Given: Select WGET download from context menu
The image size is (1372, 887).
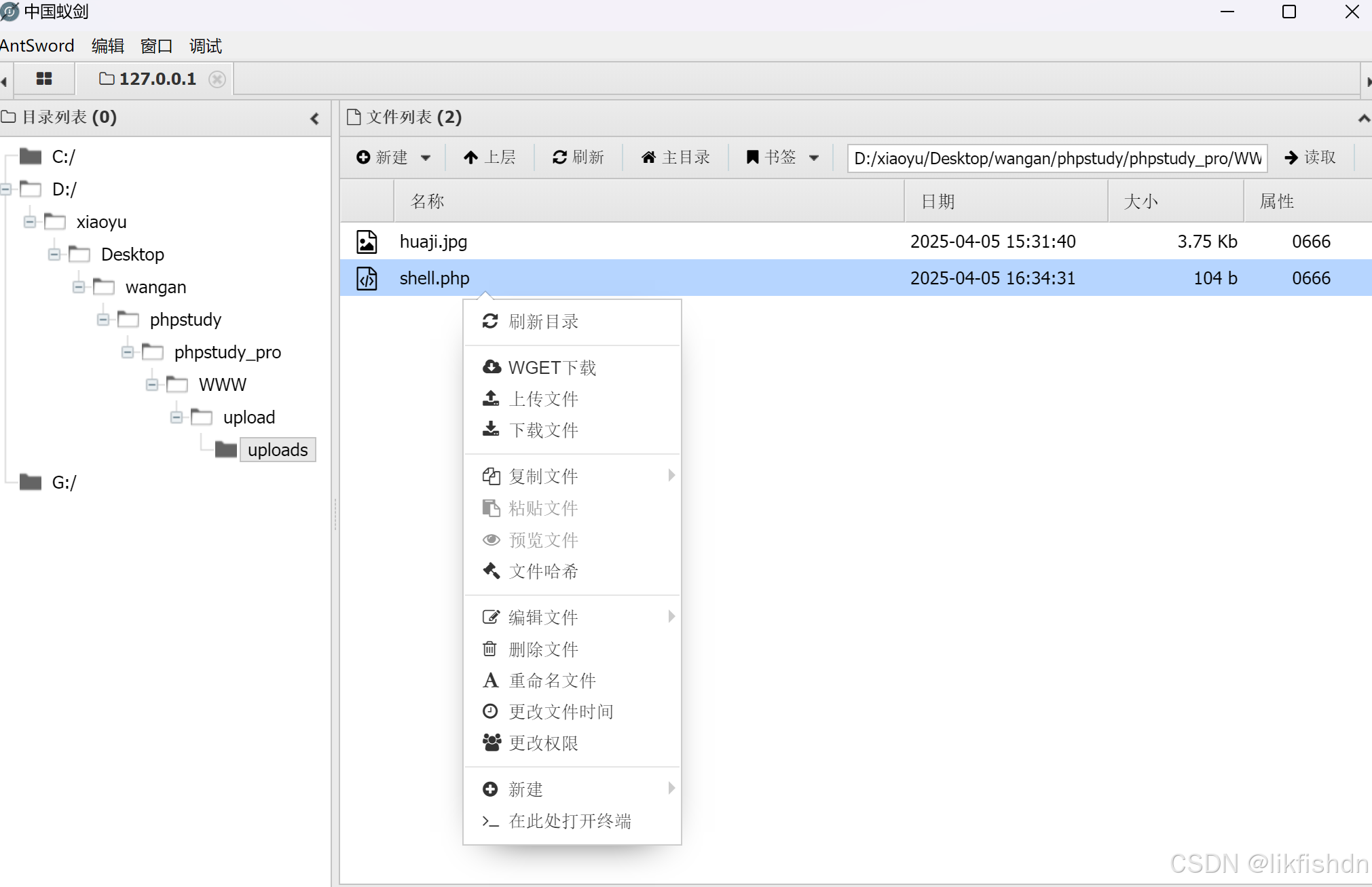Looking at the screenshot, I should pos(551,367).
